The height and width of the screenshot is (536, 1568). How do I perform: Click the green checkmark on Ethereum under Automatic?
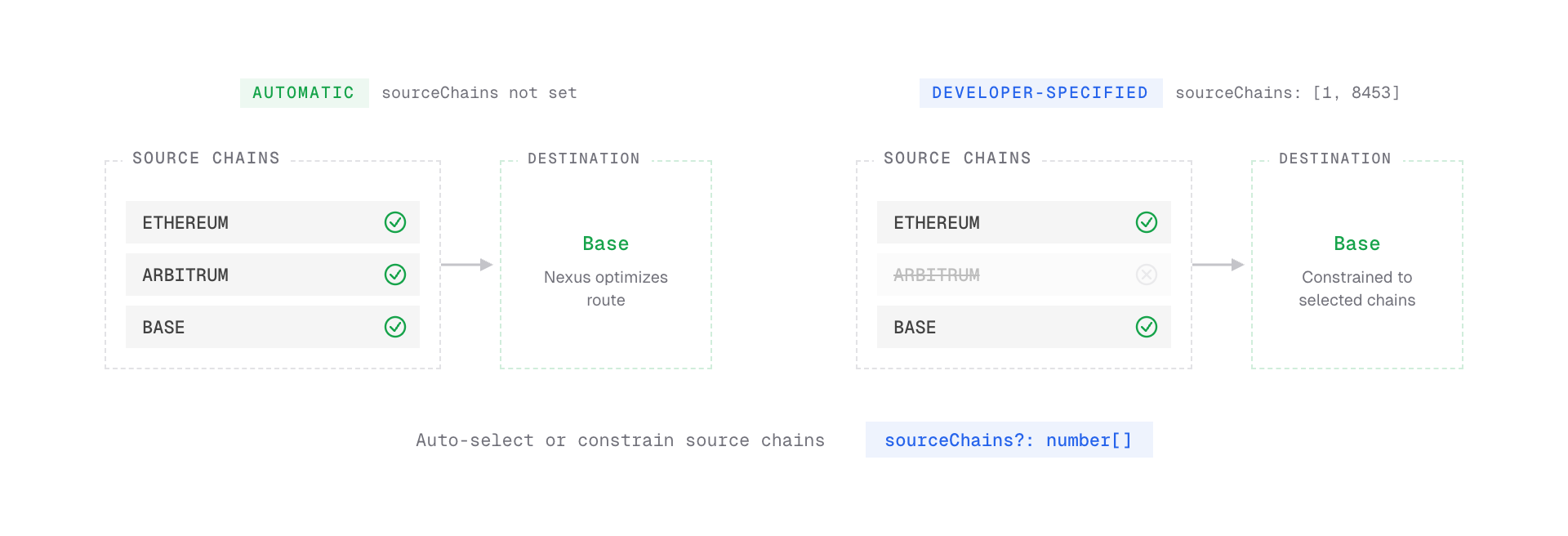click(x=395, y=222)
